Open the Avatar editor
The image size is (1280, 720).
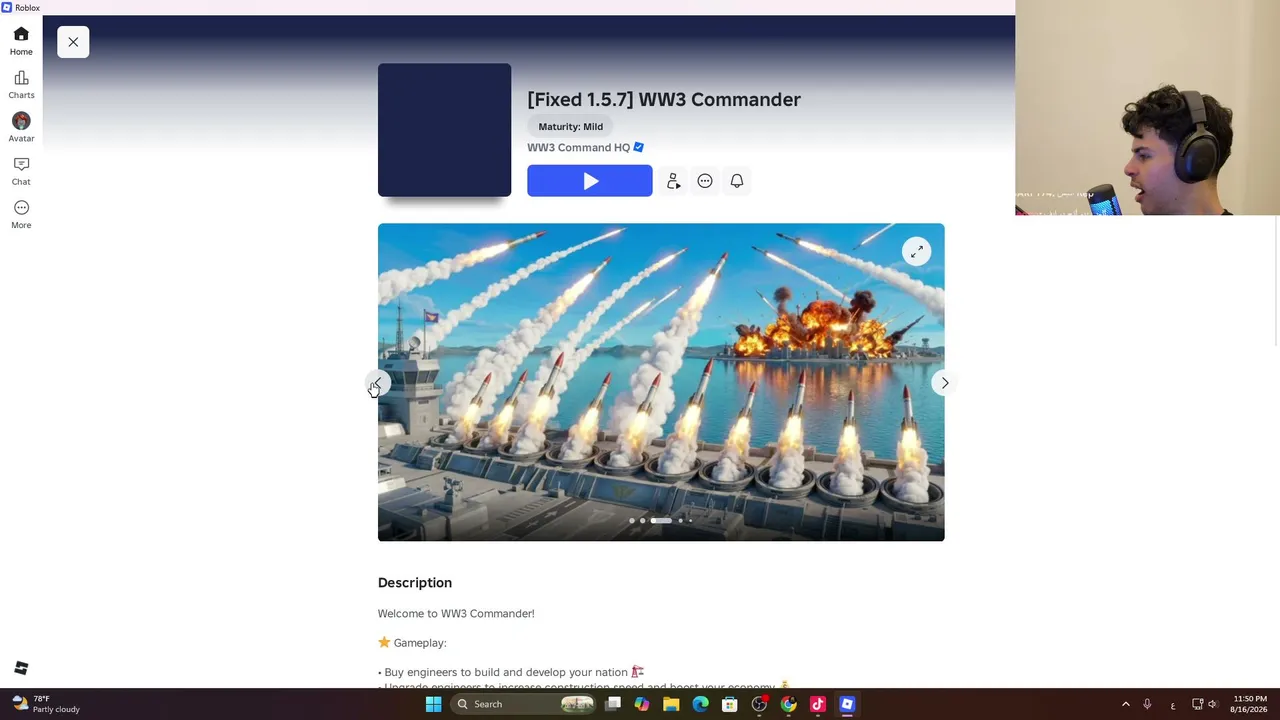(21, 127)
